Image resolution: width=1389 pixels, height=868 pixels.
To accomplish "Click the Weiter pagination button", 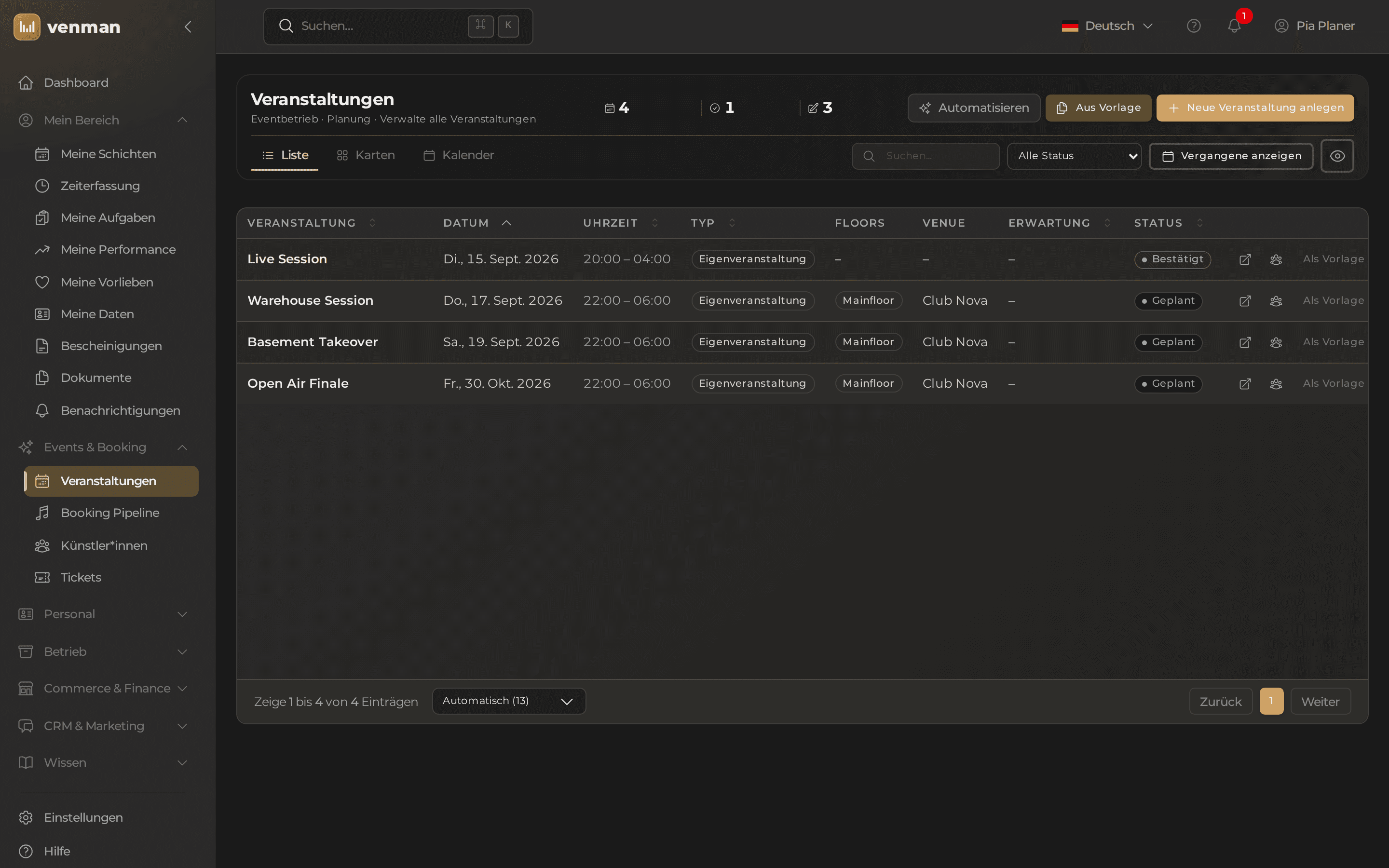I will pos(1320,702).
